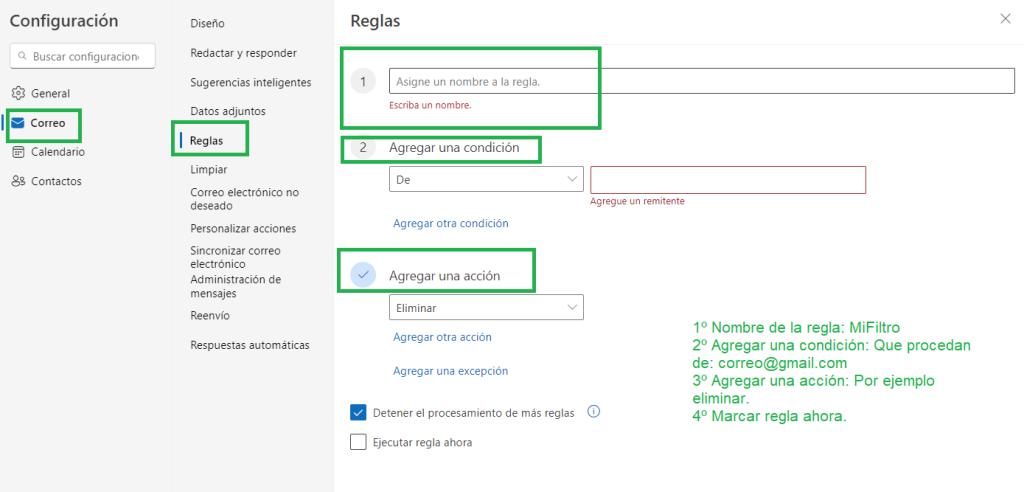Click the info icon beside Detener procesamiento
The height and width of the screenshot is (492, 1024).
coord(593,411)
